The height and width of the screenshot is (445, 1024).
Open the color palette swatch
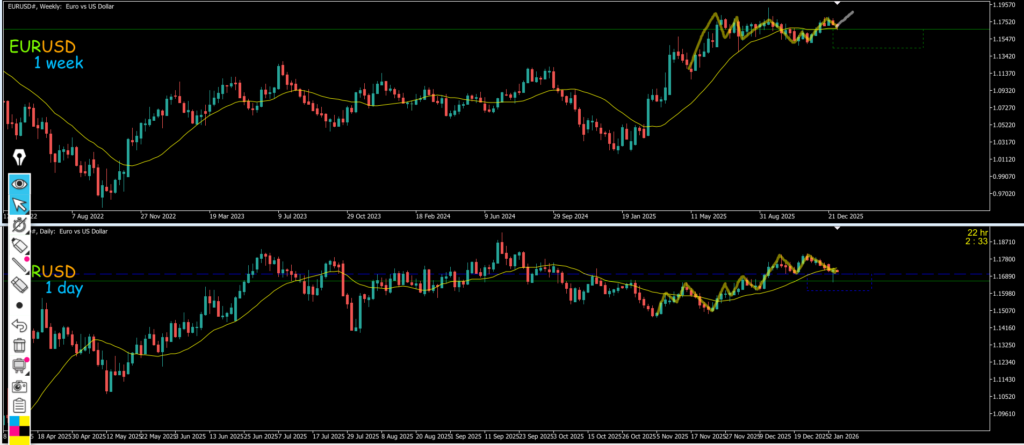point(19,427)
